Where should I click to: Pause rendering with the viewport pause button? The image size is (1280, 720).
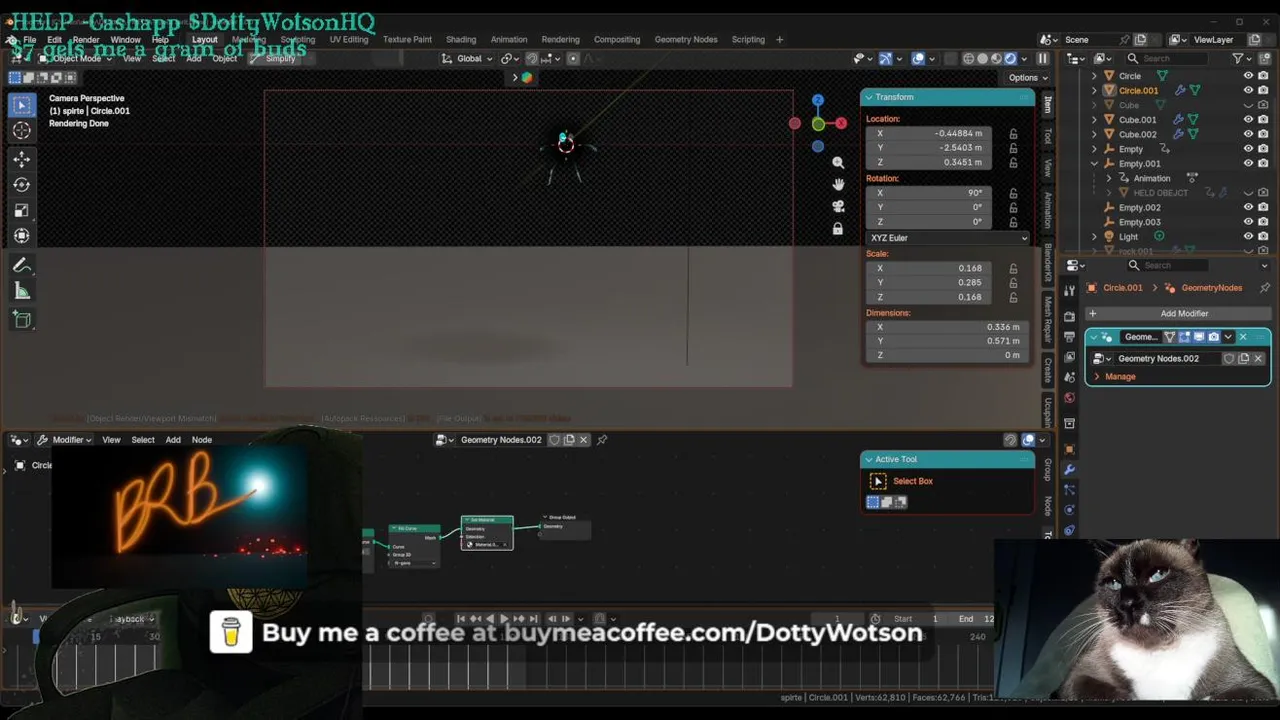click(x=1043, y=59)
